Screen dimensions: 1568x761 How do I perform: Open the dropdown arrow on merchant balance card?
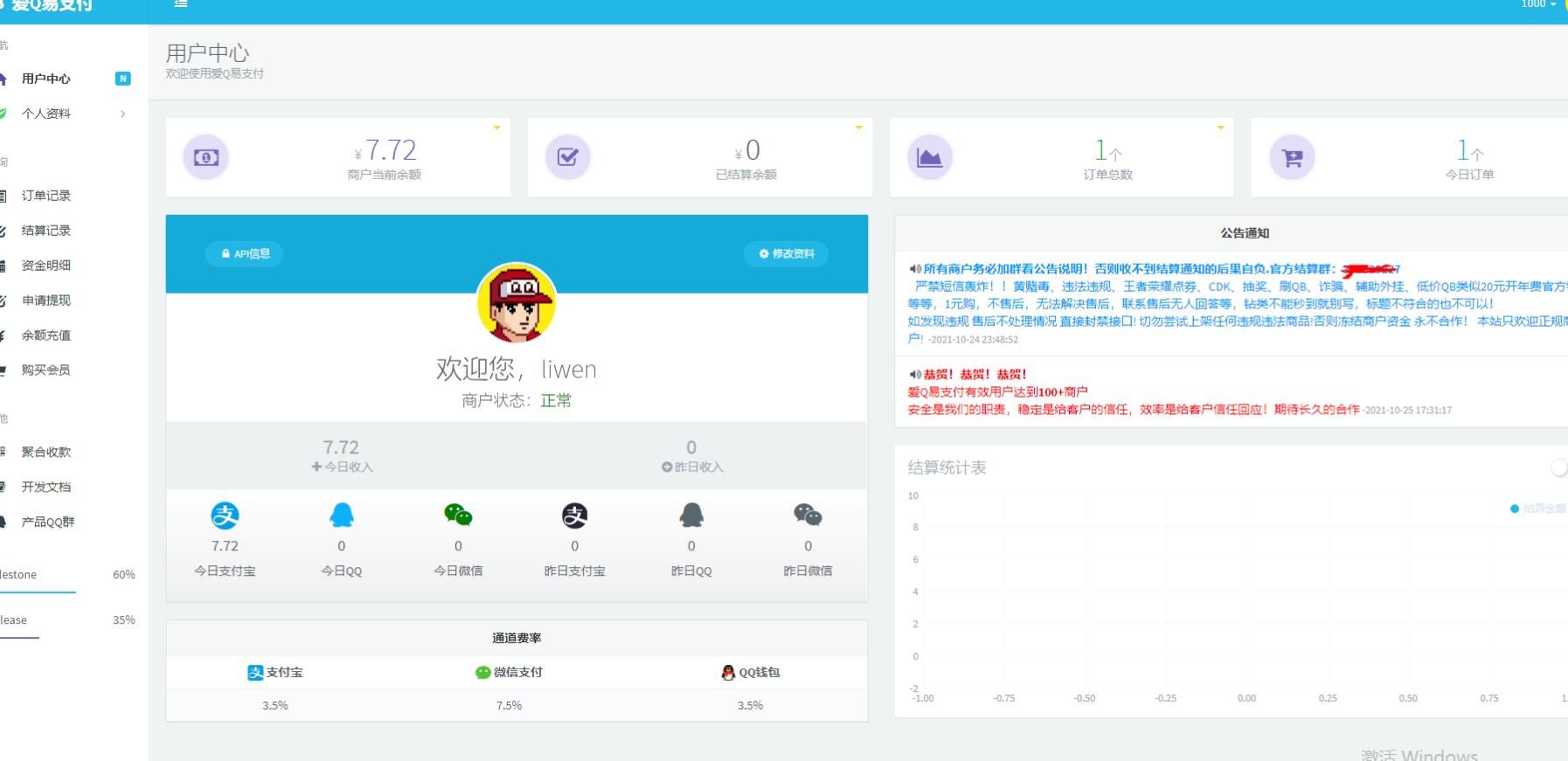click(497, 128)
